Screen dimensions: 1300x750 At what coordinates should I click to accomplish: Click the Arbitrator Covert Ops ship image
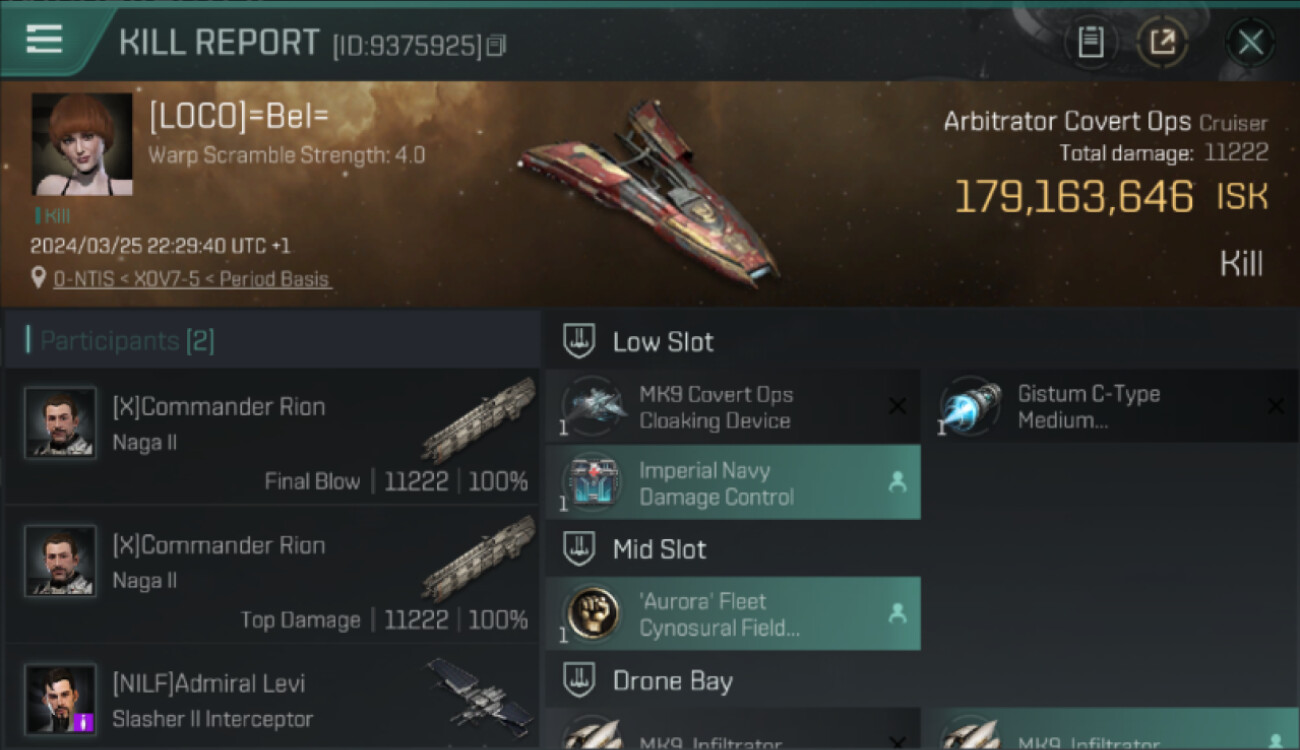[x=650, y=192]
